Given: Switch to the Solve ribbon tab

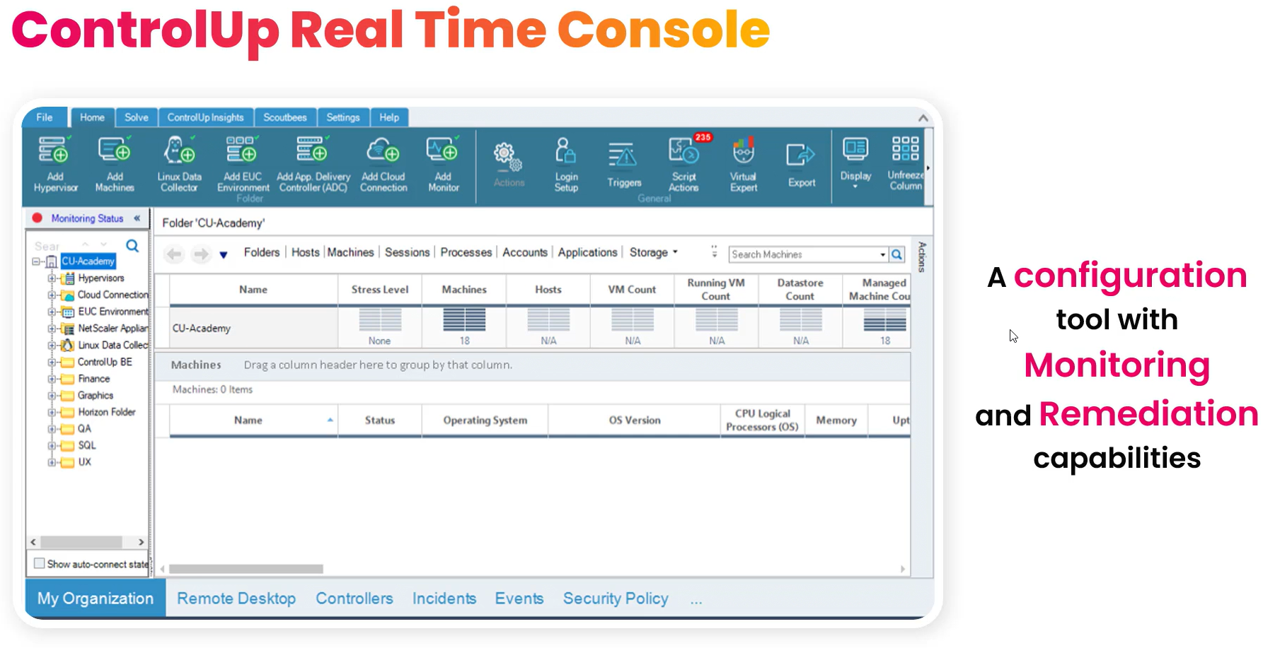Looking at the screenshot, I should [136, 117].
